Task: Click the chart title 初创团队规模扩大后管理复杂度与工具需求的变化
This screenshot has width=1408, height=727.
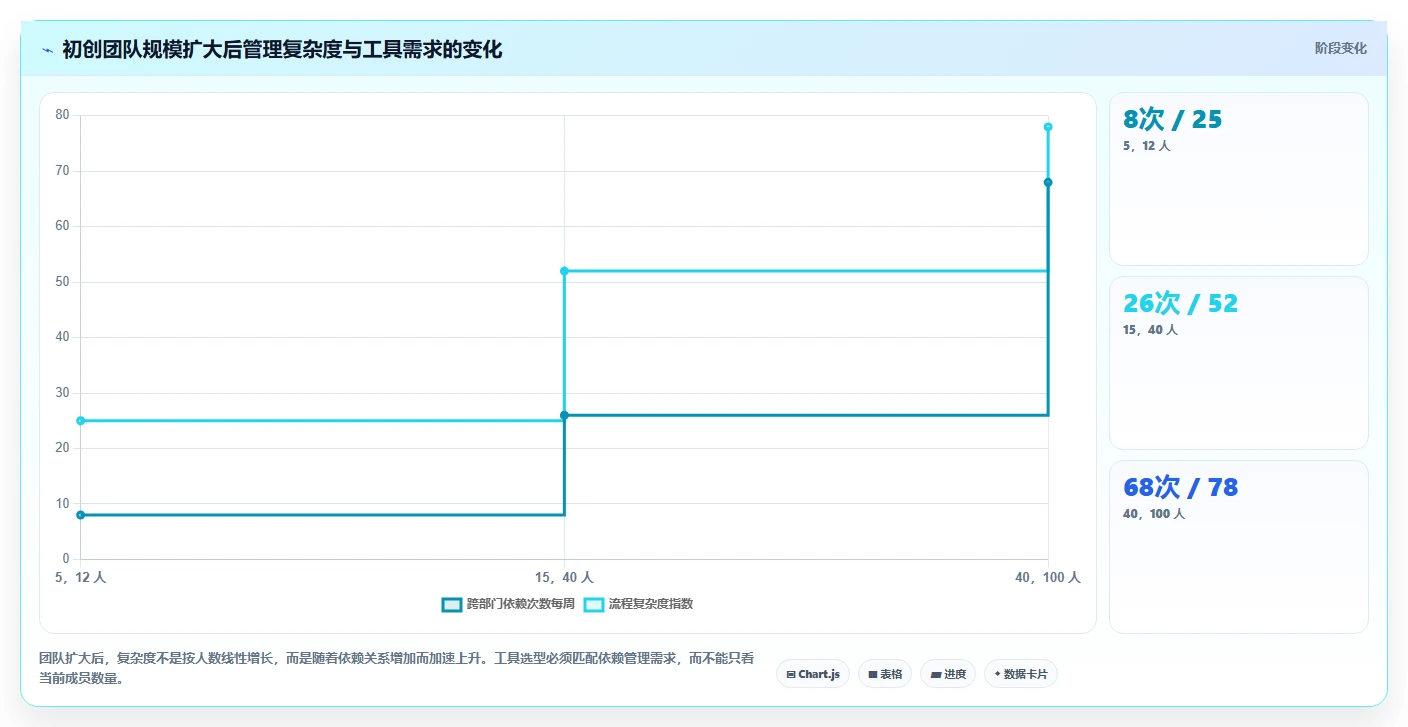Action: [x=282, y=50]
